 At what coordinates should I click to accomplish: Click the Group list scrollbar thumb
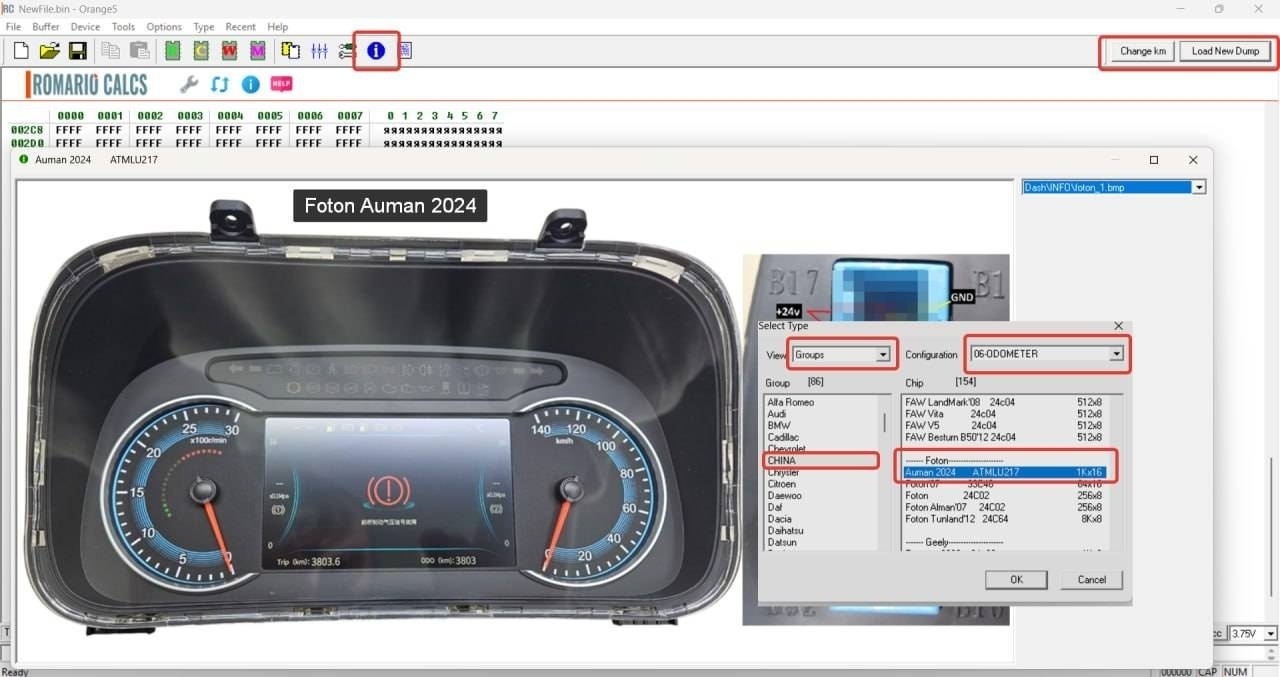(x=884, y=421)
